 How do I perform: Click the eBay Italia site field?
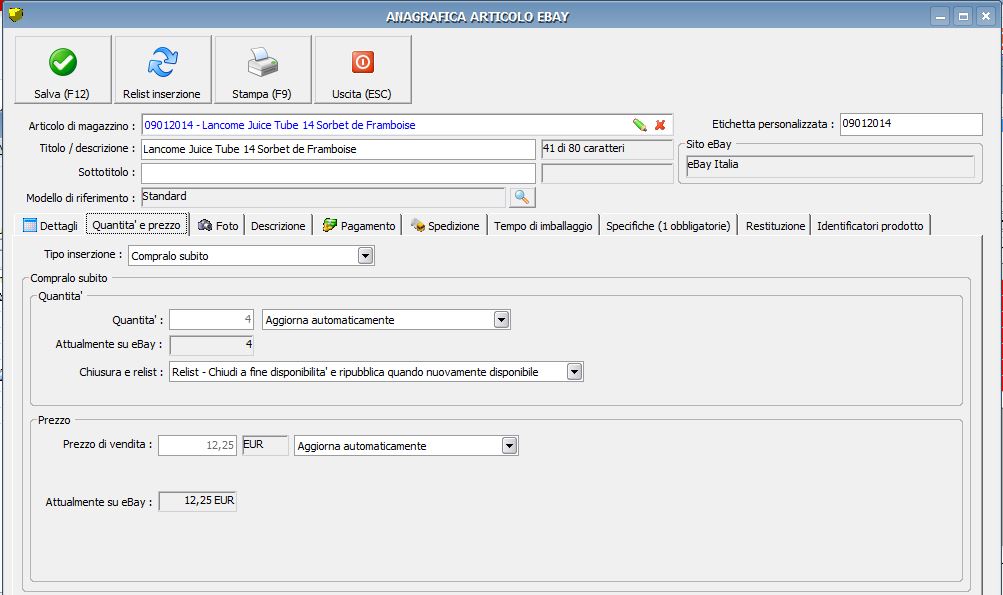[830, 166]
